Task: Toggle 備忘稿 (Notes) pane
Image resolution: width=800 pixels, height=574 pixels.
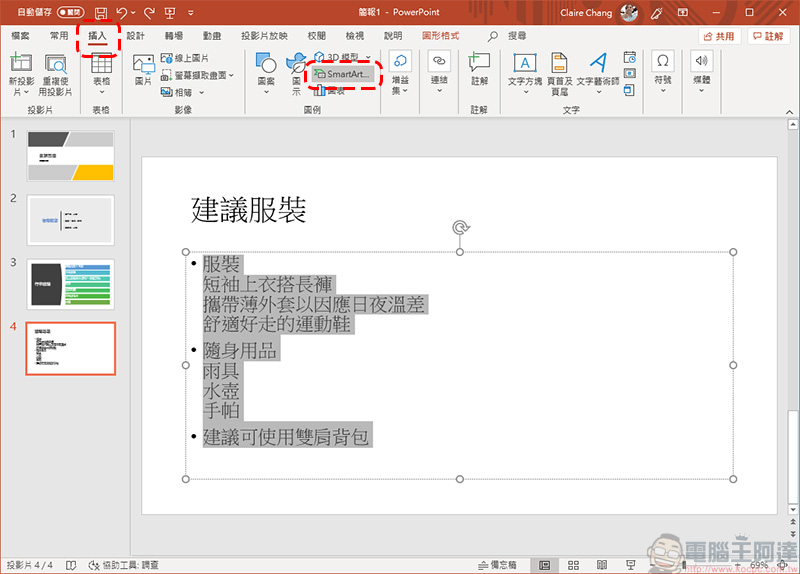Action: [497, 565]
